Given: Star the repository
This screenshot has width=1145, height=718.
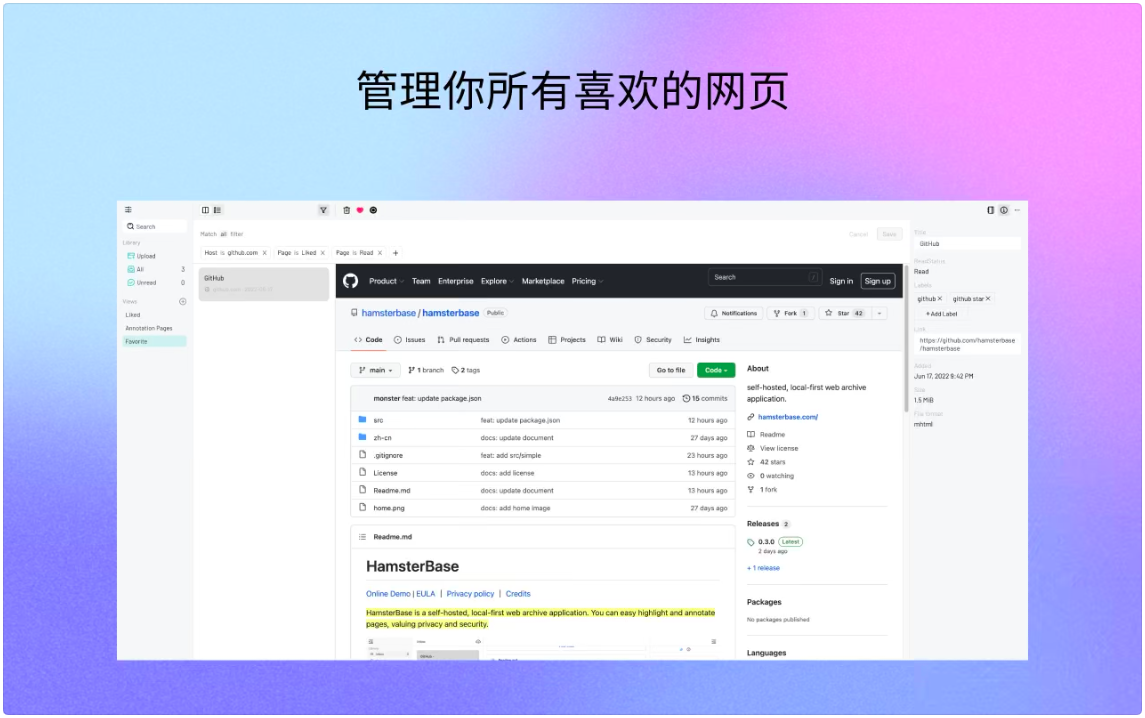Looking at the screenshot, I should (x=843, y=313).
